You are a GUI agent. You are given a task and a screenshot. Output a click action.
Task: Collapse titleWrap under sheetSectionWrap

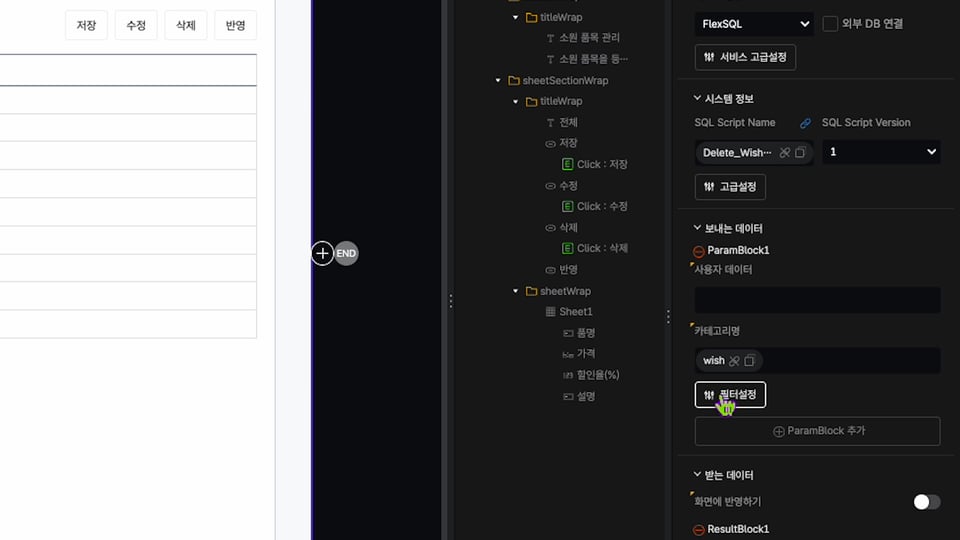(x=516, y=102)
